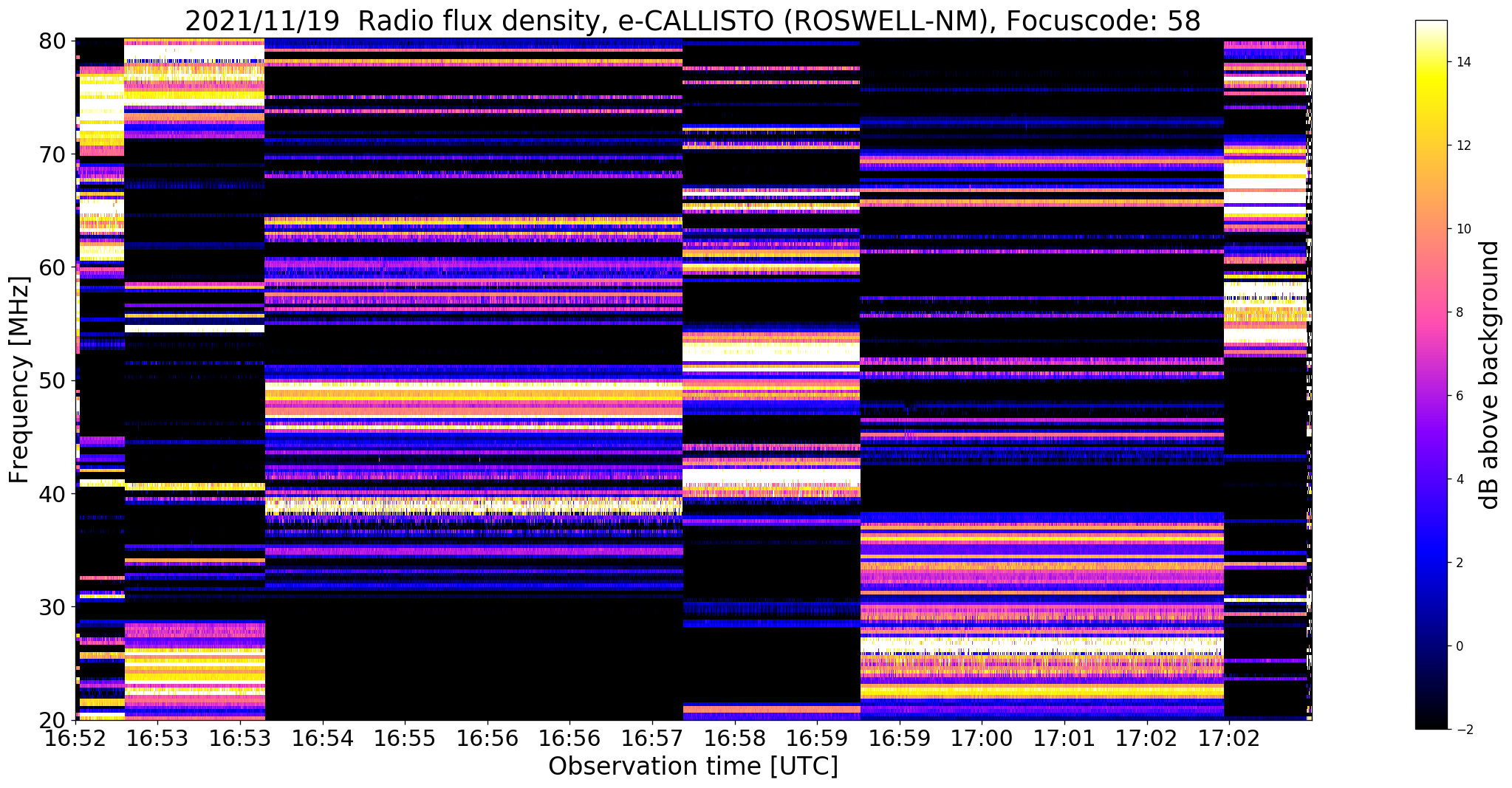Click the 16:55 time tick label

click(405, 738)
